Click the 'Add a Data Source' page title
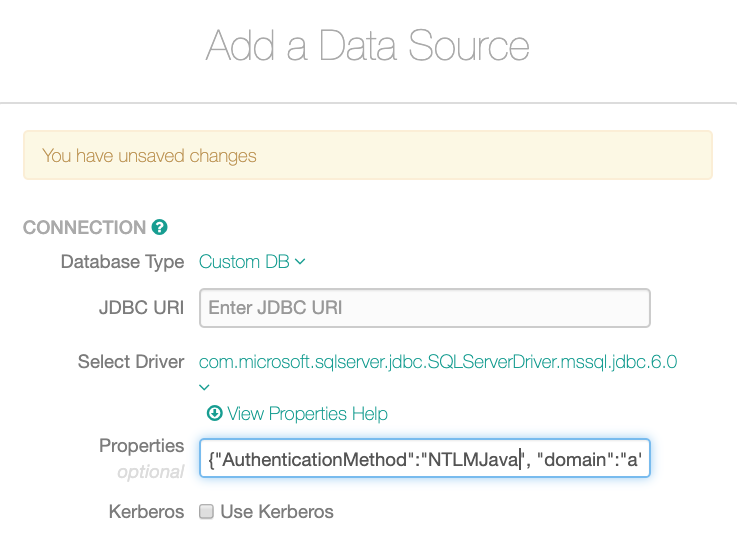The height and width of the screenshot is (540, 737). [368, 46]
